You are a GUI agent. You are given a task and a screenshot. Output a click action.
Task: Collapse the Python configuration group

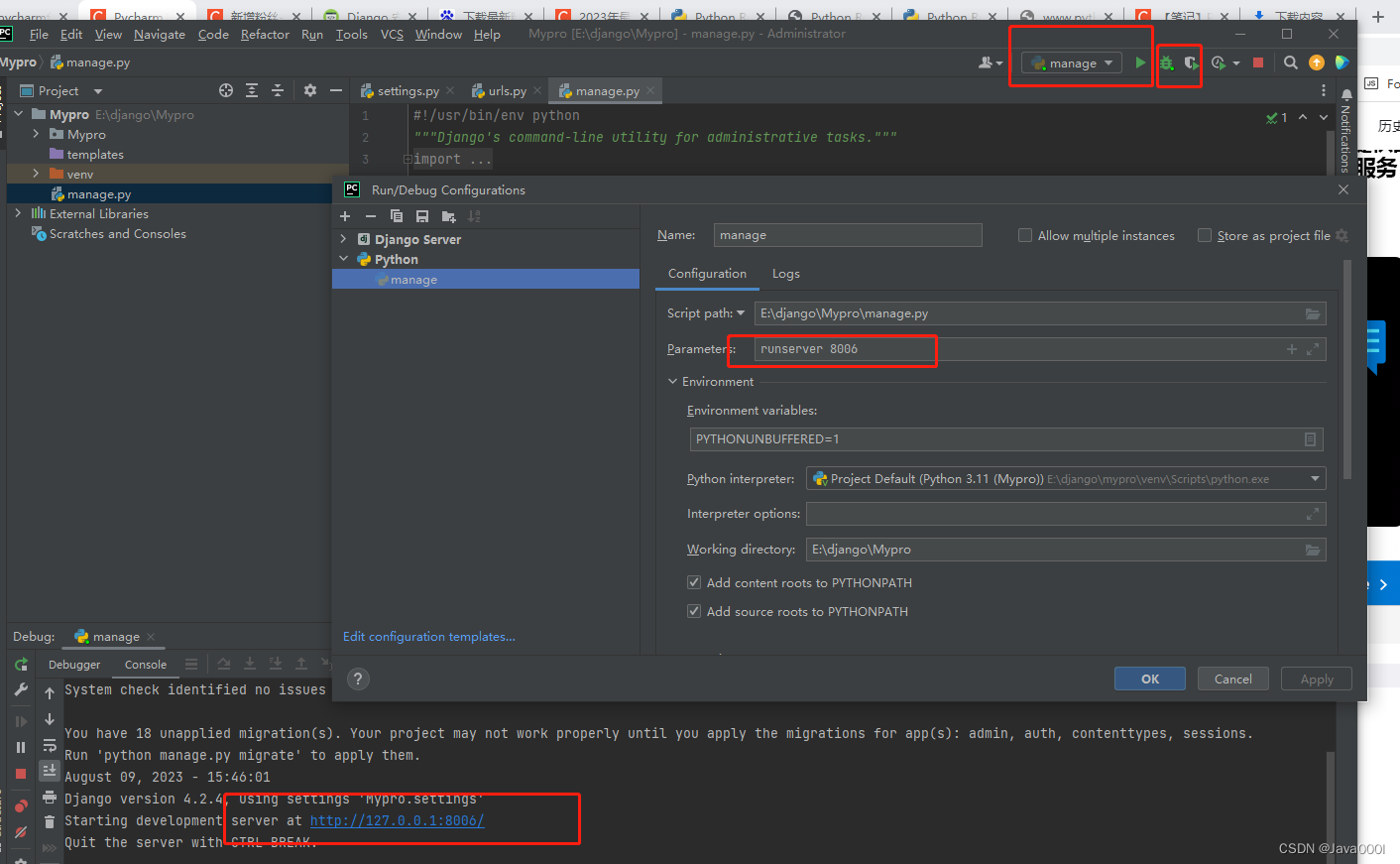click(343, 259)
